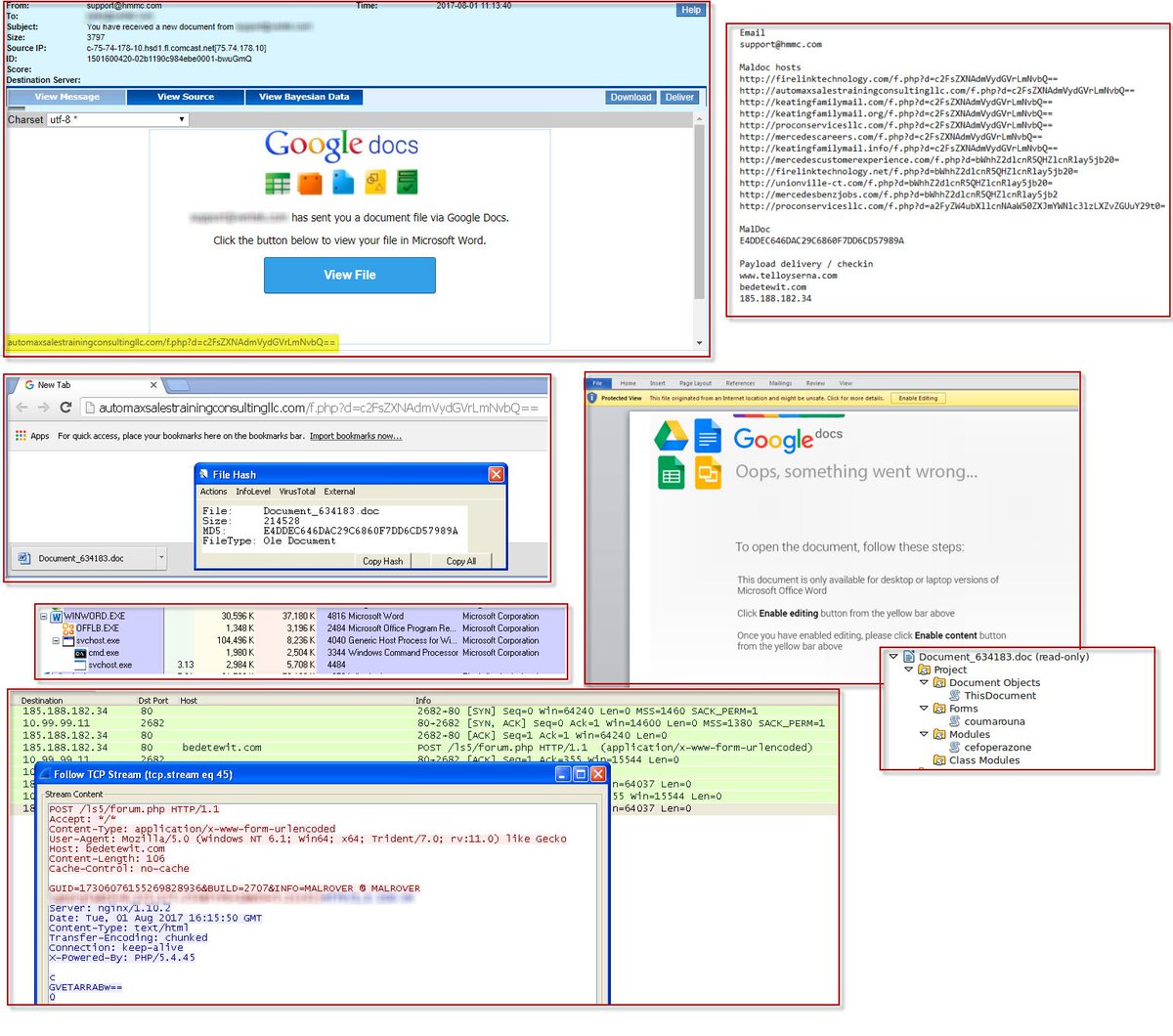Collapse the Document Objects folder
Image resolution: width=1173 pixels, height=1036 pixels.
925,682
